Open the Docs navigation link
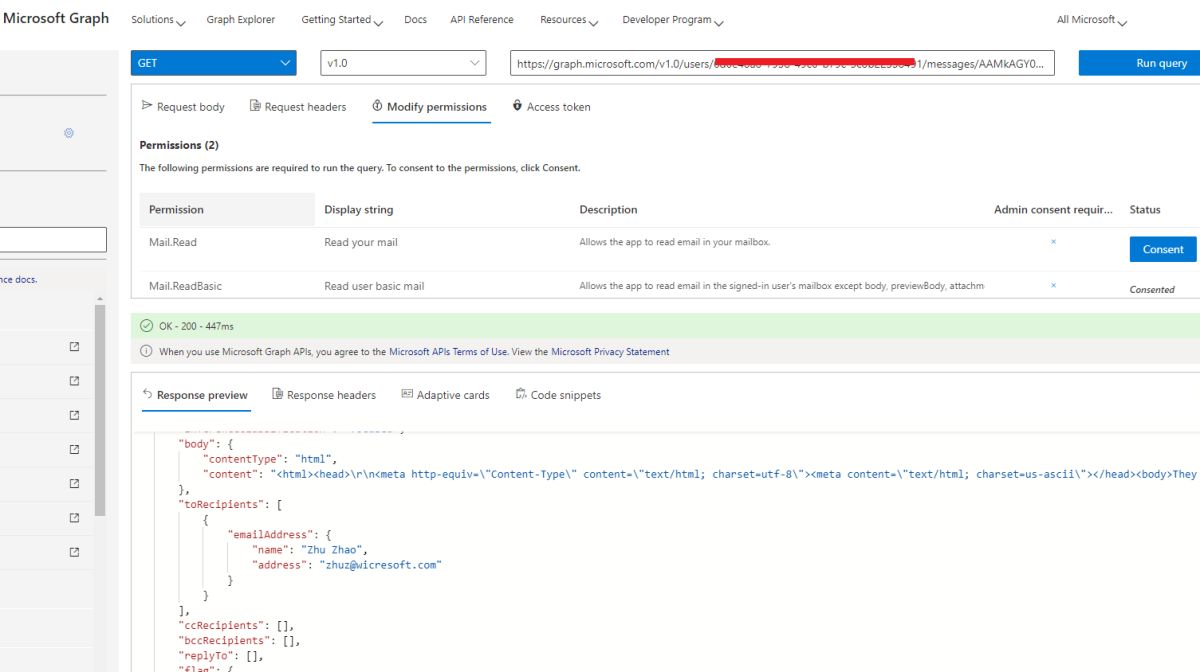The height and width of the screenshot is (672, 1200). (x=415, y=20)
